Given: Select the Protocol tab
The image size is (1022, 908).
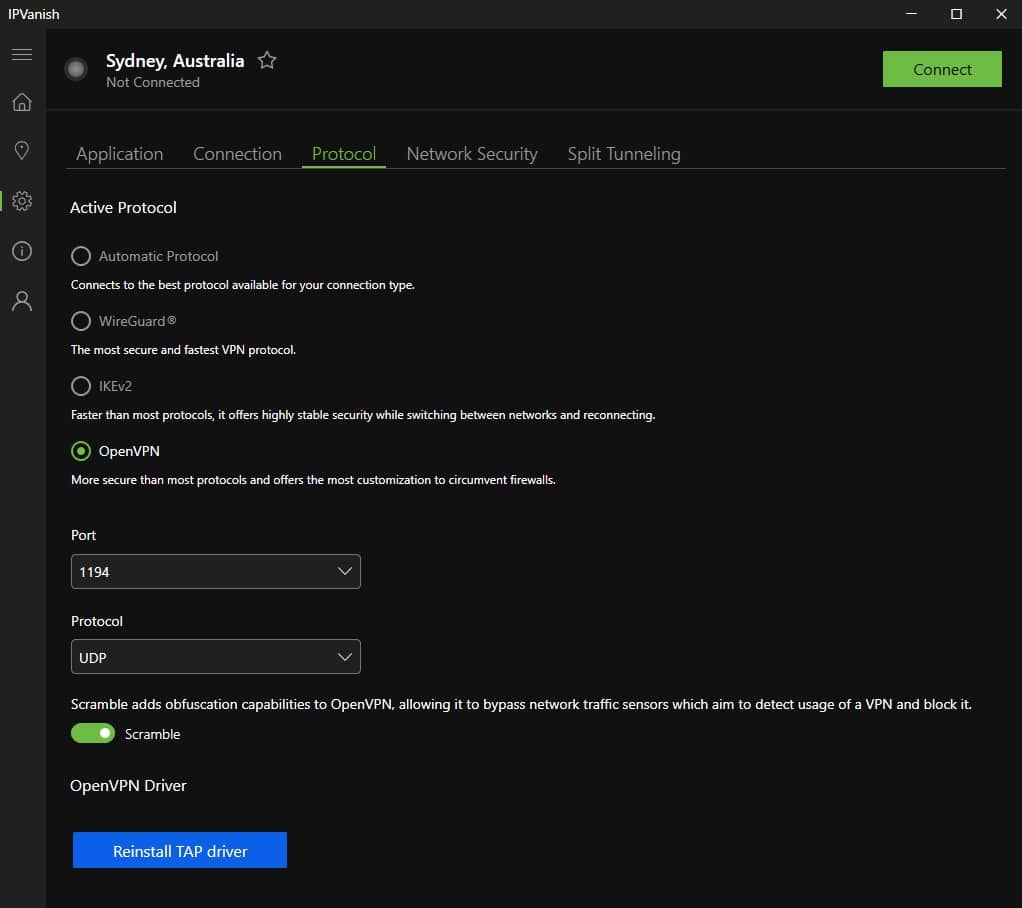Looking at the screenshot, I should pyautogui.click(x=343, y=154).
